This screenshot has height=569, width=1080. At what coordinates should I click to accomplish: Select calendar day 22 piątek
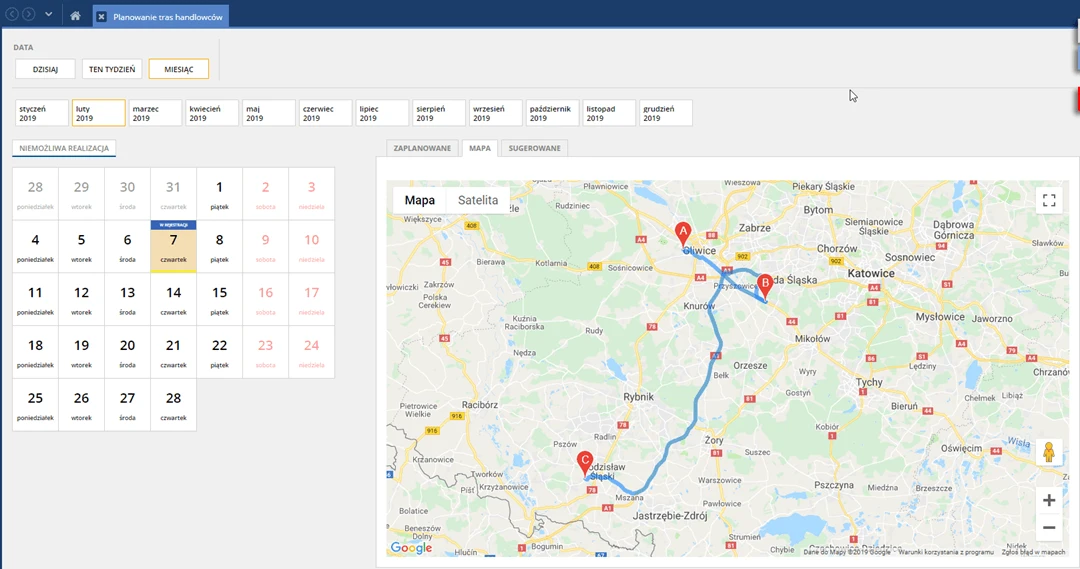pos(220,352)
